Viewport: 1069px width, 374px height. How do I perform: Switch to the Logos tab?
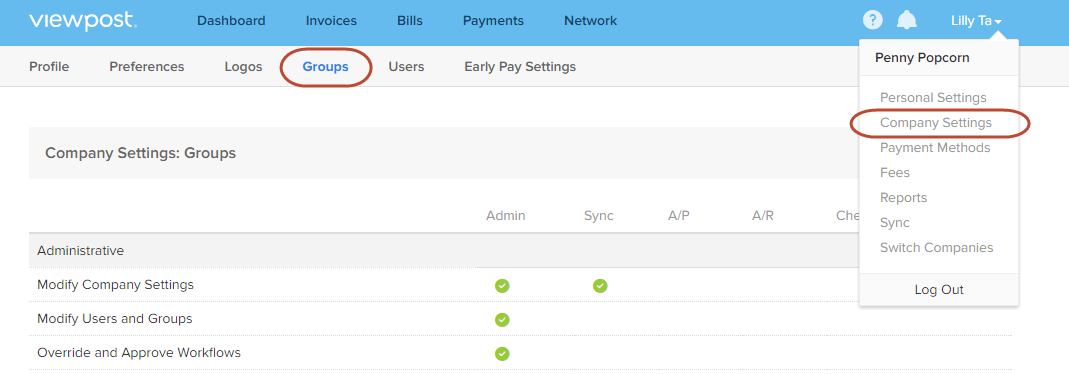243,67
